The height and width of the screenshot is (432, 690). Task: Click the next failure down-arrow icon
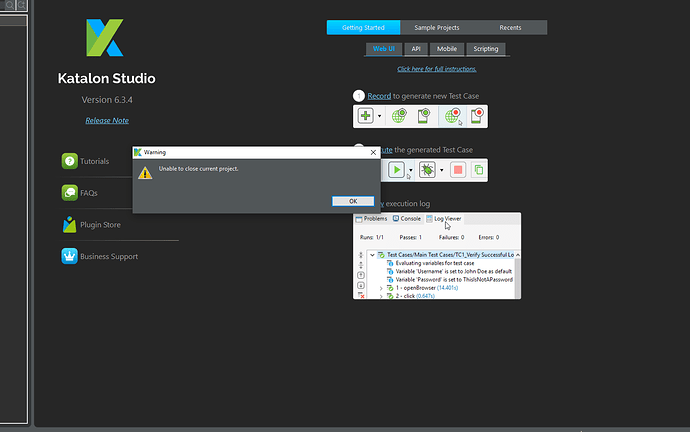pyautogui.click(x=361, y=285)
